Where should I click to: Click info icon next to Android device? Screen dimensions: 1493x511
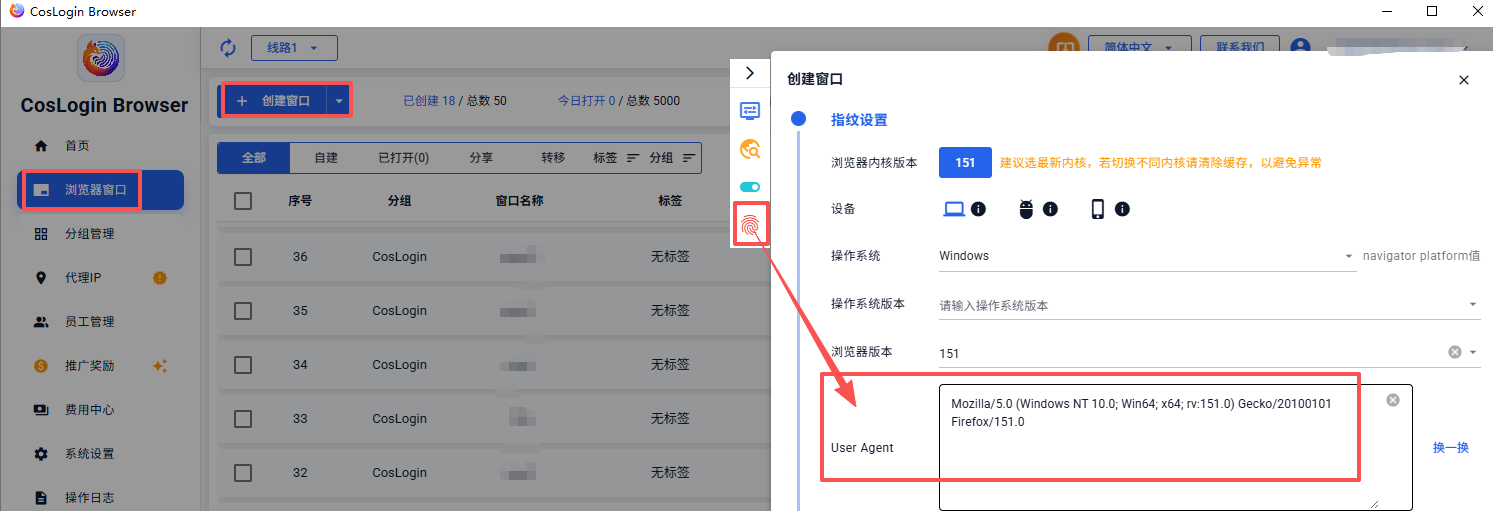click(1050, 209)
